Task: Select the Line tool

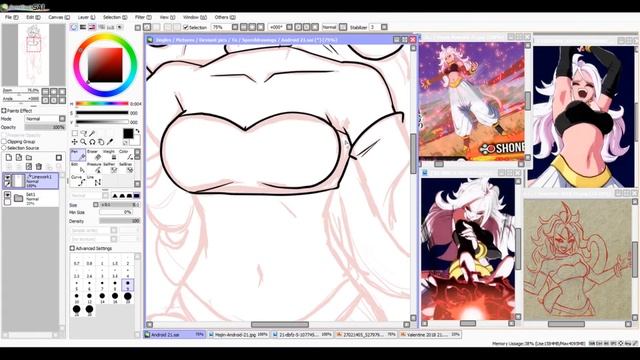Action: pyautogui.click(x=94, y=181)
